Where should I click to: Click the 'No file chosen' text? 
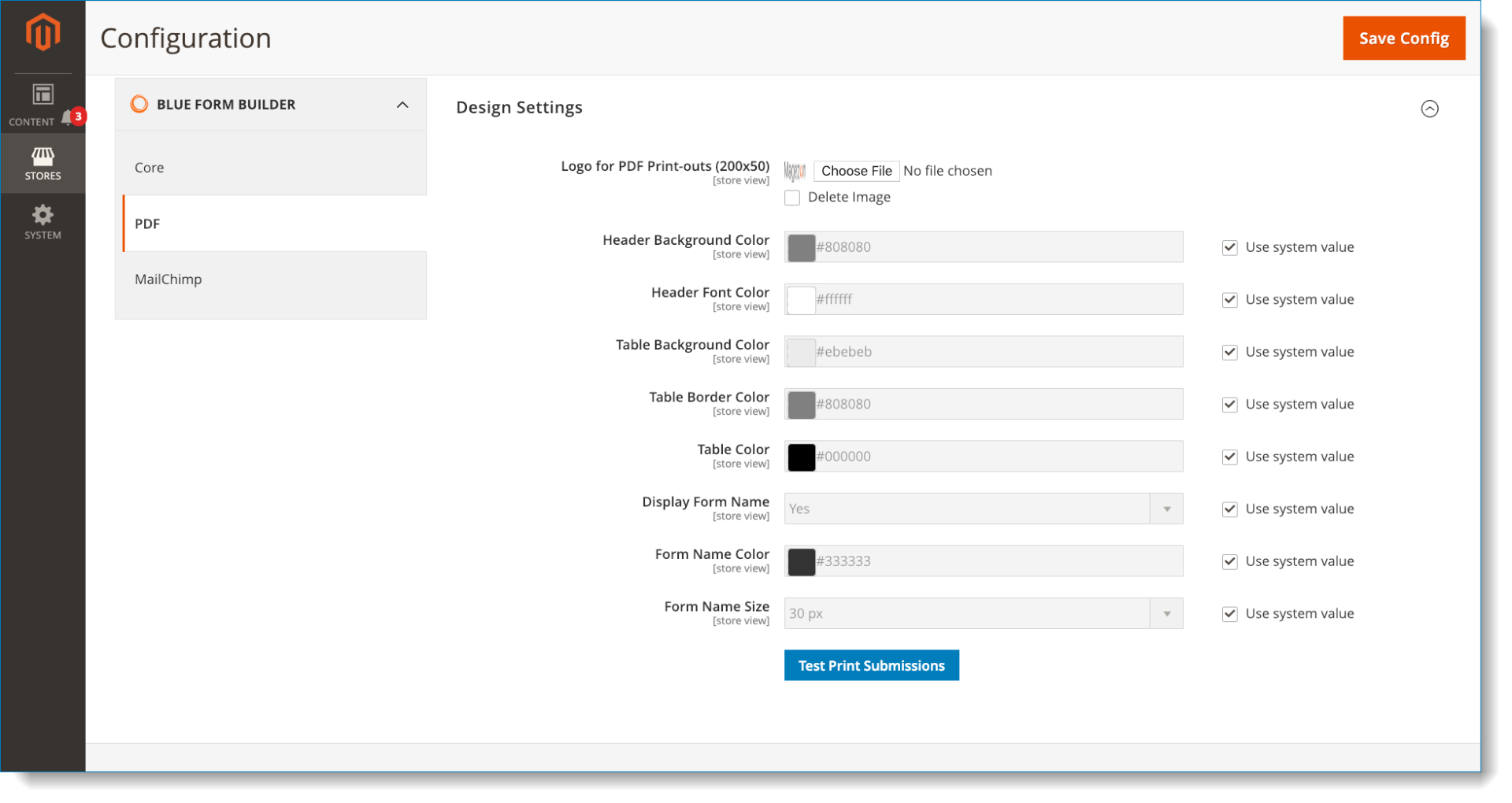(x=947, y=171)
